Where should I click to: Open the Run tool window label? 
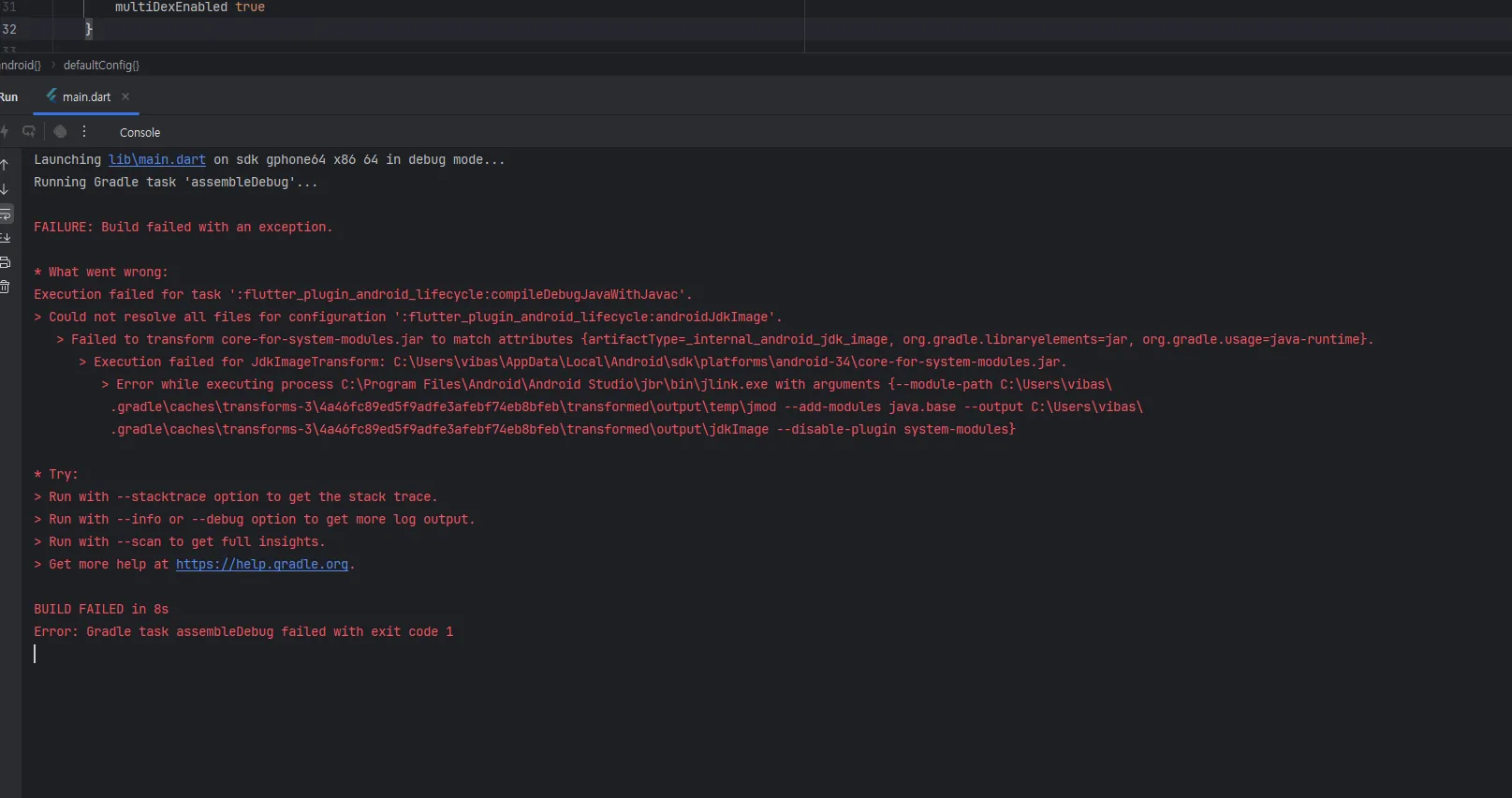[x=9, y=97]
